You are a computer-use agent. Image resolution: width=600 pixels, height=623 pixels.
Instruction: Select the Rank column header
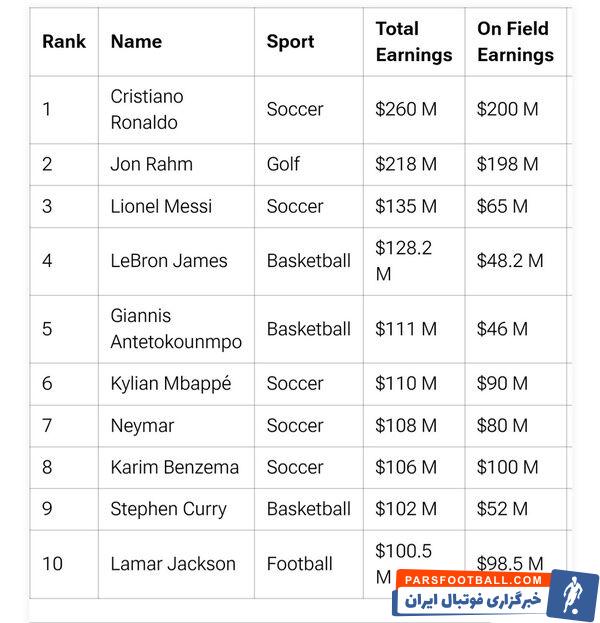[x=64, y=42]
